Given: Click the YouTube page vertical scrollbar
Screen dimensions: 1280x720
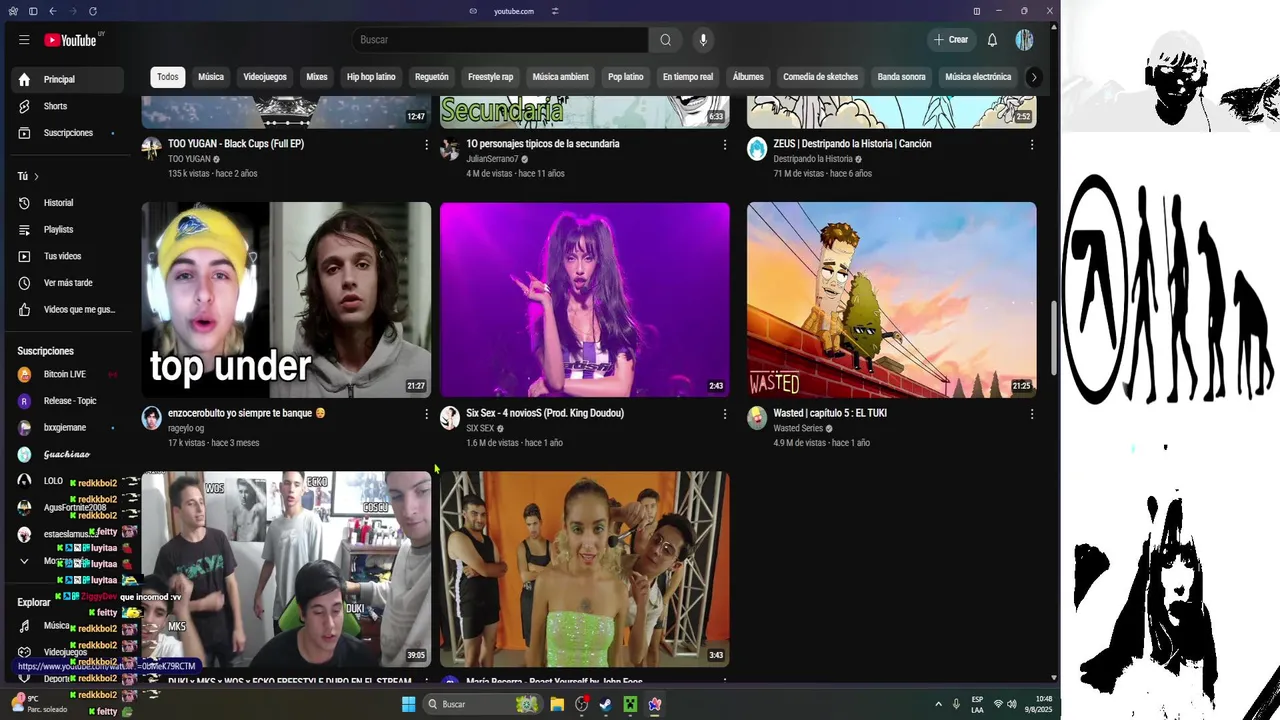Looking at the screenshot, I should (1052, 340).
